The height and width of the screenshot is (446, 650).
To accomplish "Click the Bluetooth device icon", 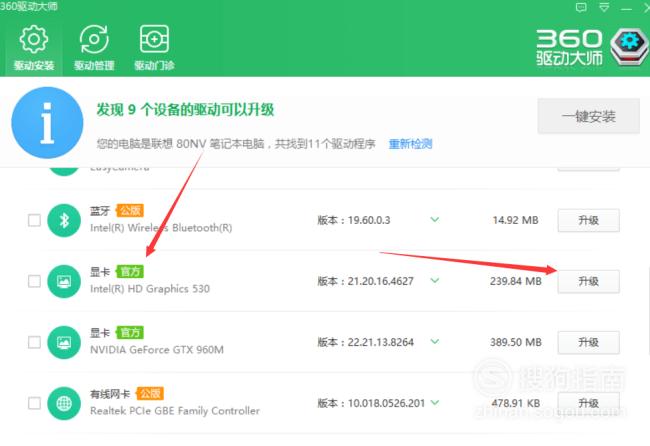I will 64,221.
